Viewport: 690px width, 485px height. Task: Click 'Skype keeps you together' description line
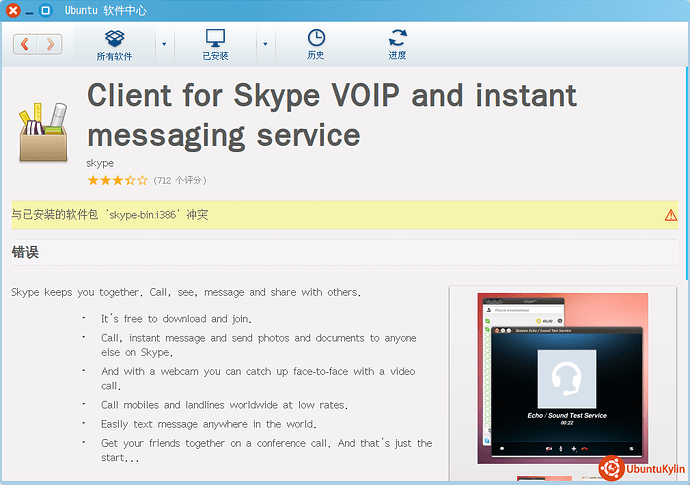click(186, 292)
